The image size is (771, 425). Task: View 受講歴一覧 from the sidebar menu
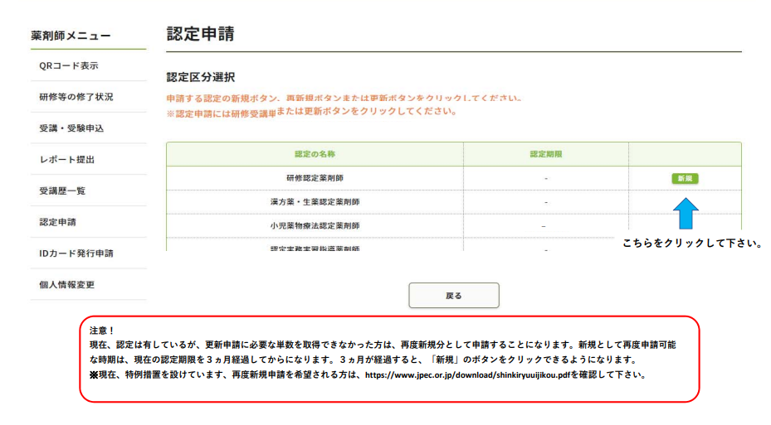[x=62, y=191]
